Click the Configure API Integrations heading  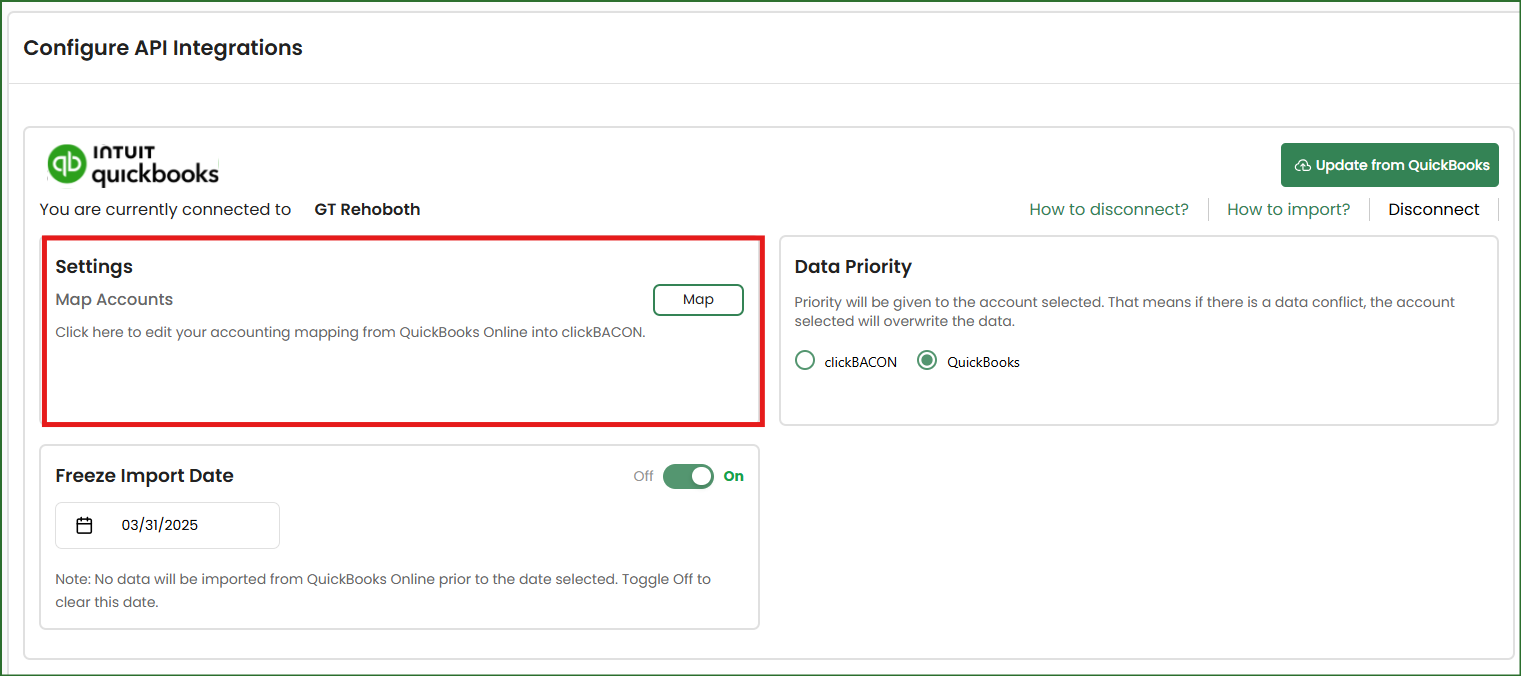[163, 47]
